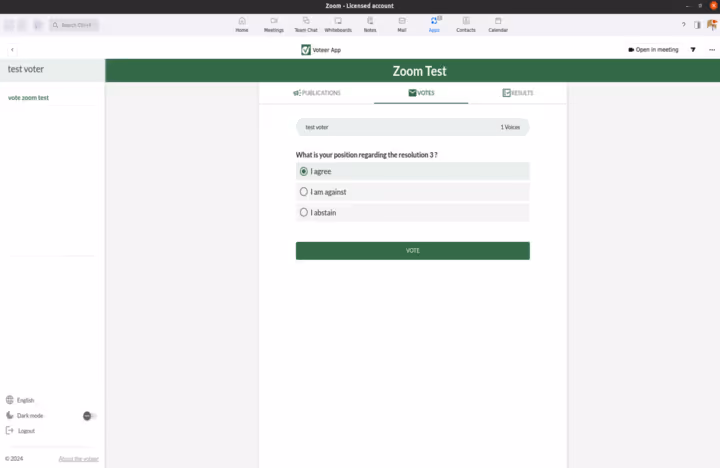Image resolution: width=720 pixels, height=468 pixels.
Task: Open the Home tab in Zoom toolbar
Action: [242, 24]
